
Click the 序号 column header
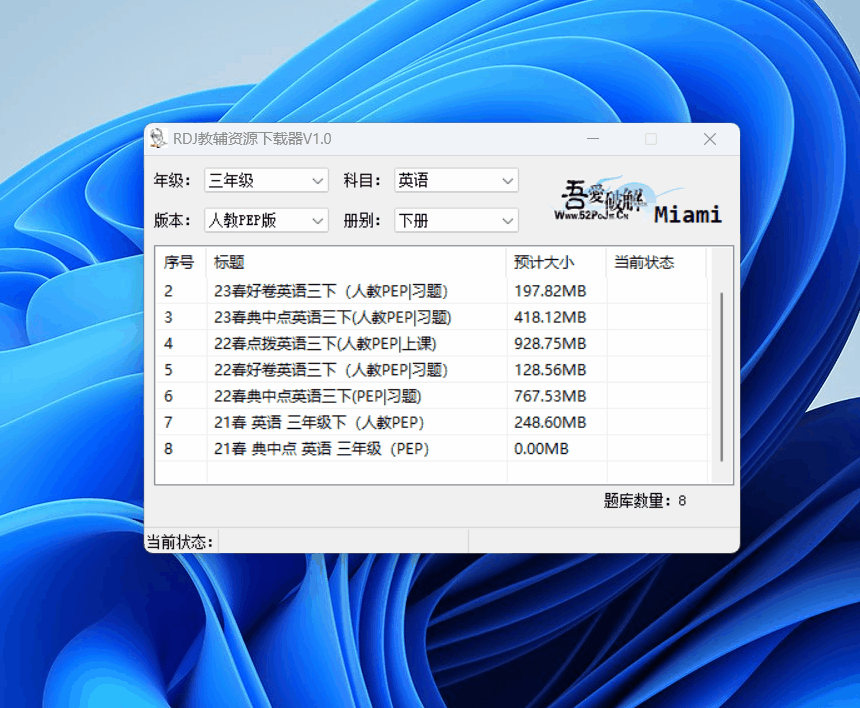182,262
